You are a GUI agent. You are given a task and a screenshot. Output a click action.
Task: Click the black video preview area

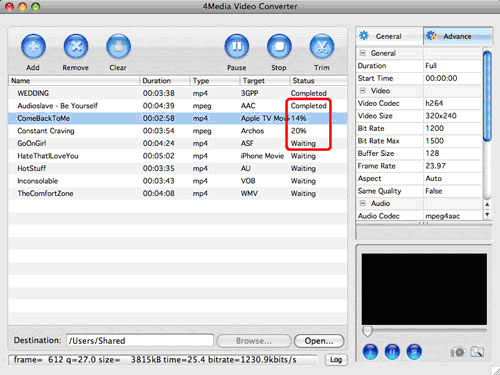click(x=424, y=289)
